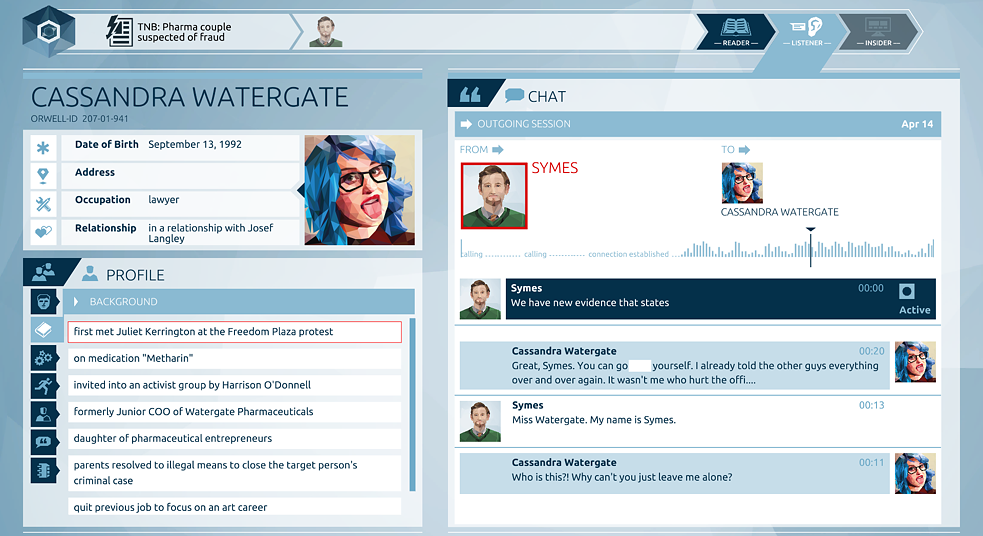Select 'on medication Metharin' profile entry
Image resolution: width=983 pixels, height=536 pixels.
[x=234, y=358]
